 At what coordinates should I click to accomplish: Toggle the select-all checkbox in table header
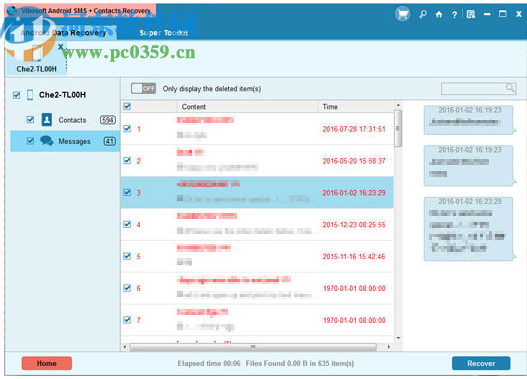(x=127, y=107)
